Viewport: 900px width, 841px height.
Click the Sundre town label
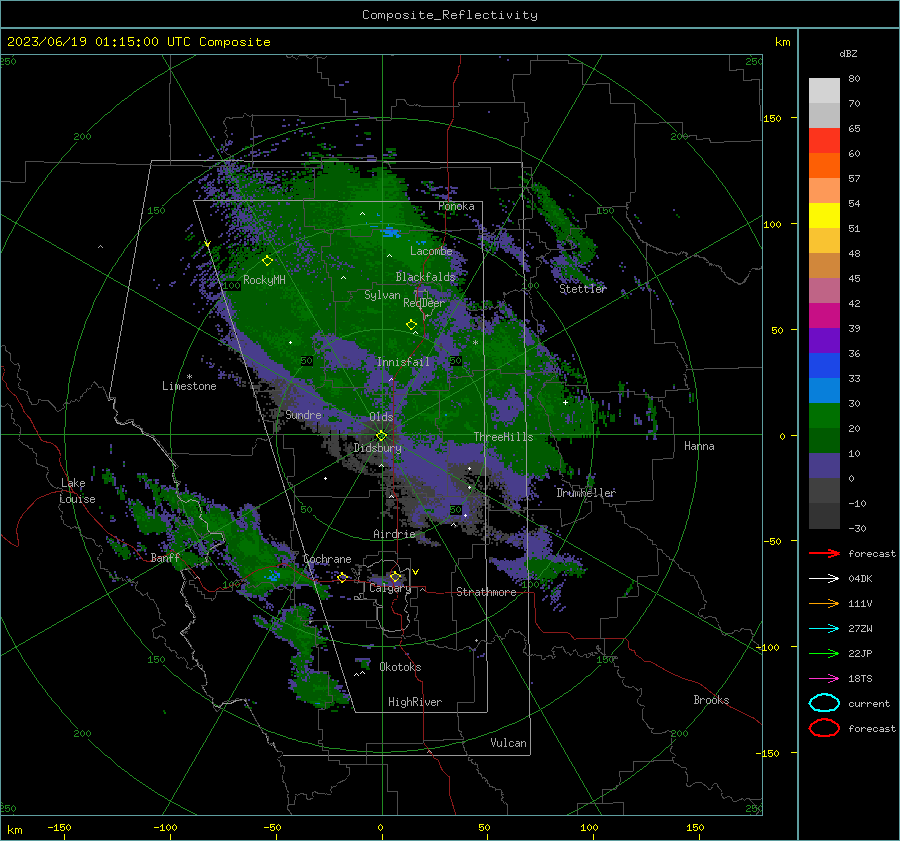click(x=303, y=414)
